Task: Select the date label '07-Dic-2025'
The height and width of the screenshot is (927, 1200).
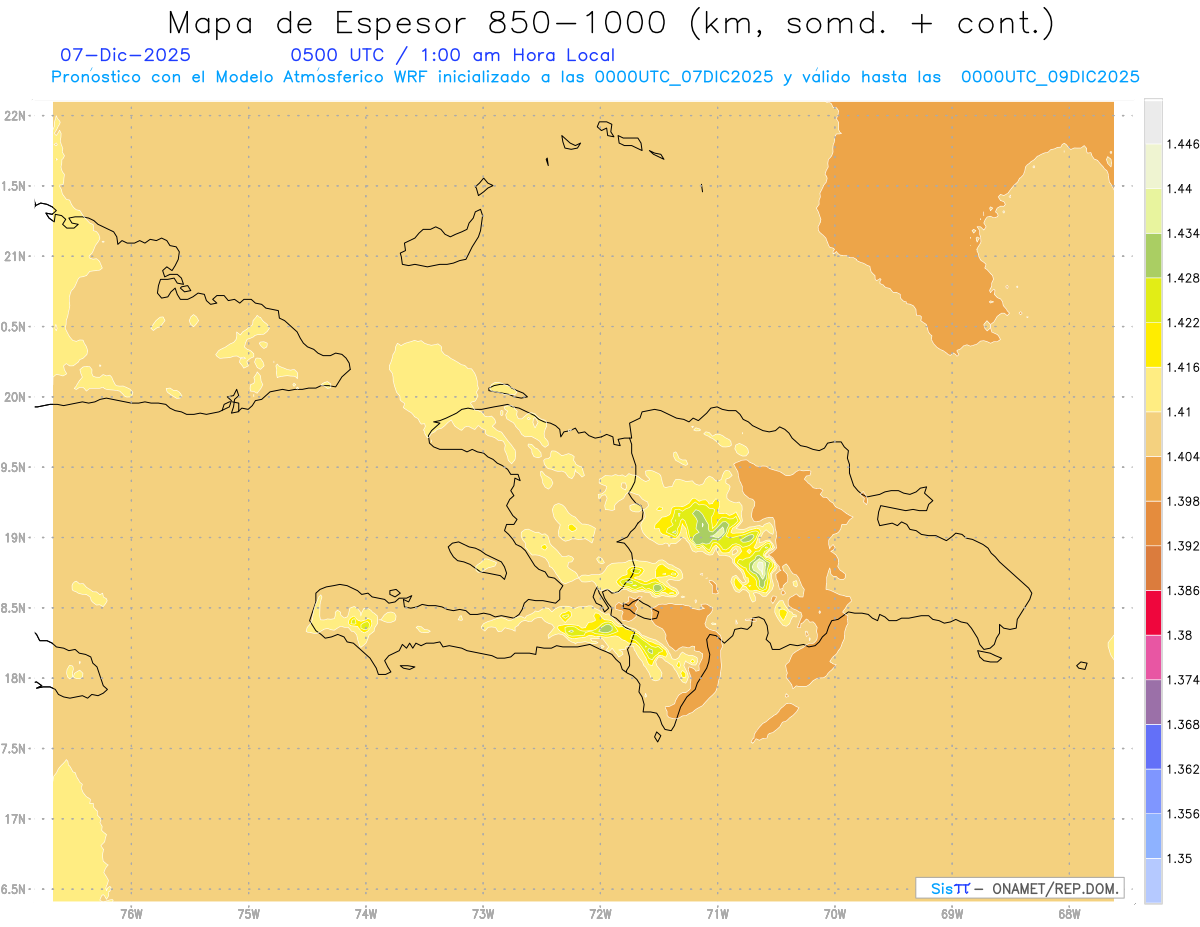Action: 125,55
